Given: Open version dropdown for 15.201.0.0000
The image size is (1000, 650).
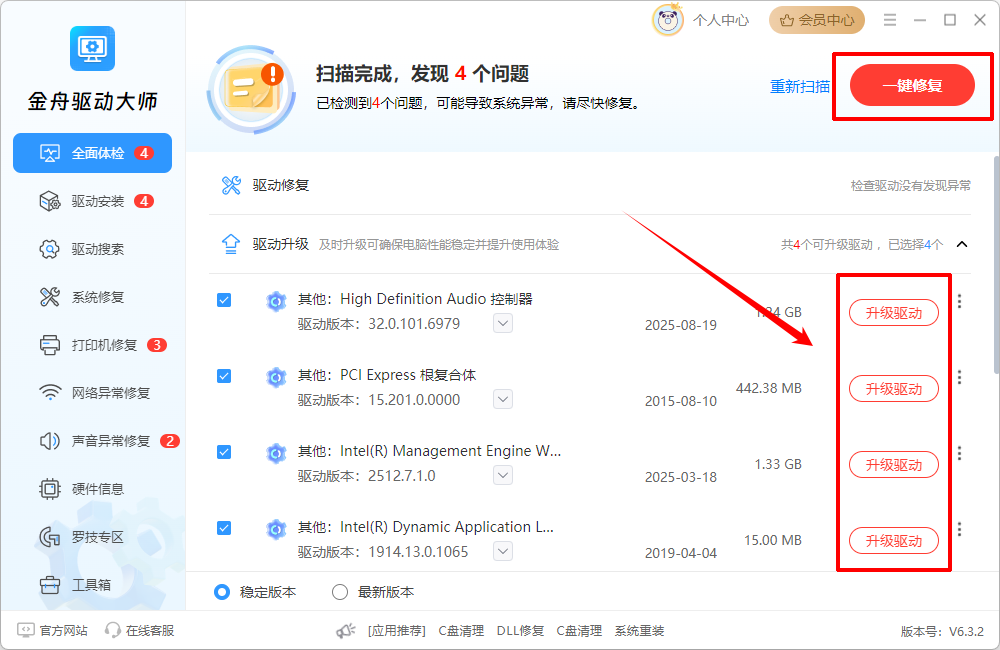Looking at the screenshot, I should (x=503, y=399).
